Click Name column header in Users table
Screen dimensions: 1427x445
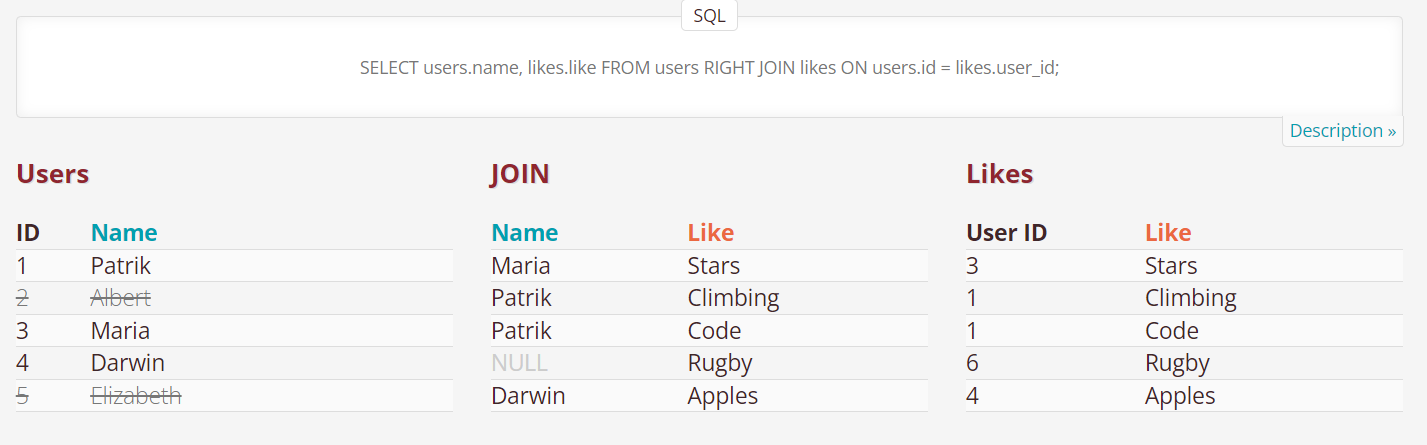(124, 233)
